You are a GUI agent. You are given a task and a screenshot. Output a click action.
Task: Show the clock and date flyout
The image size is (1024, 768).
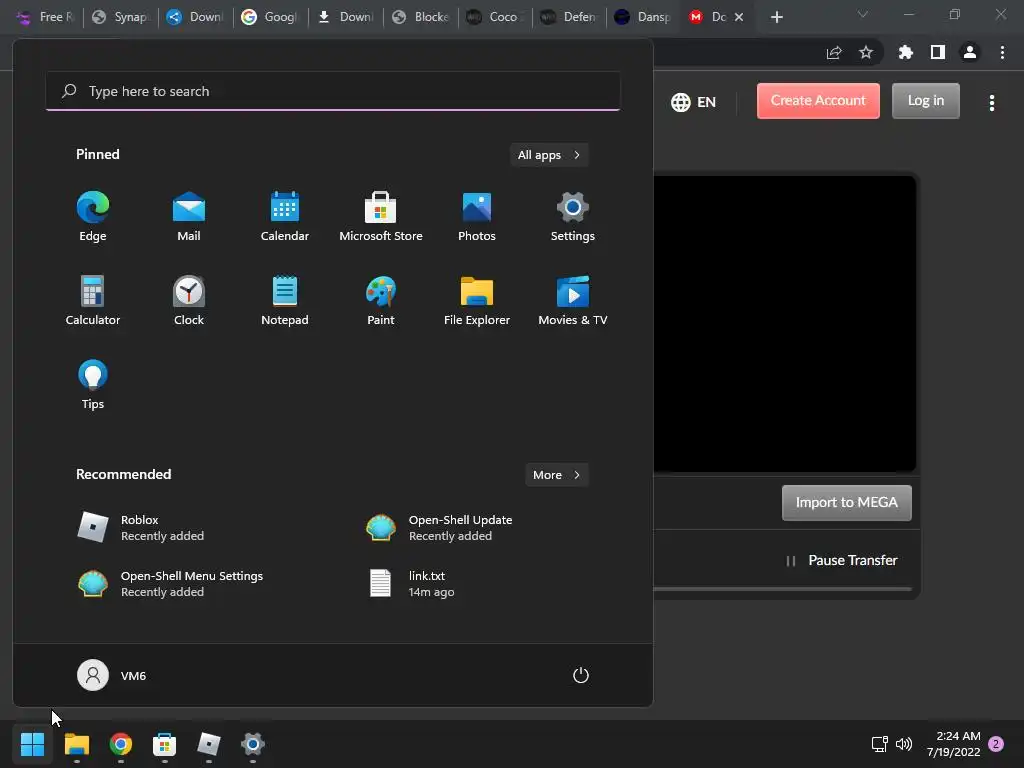point(953,744)
